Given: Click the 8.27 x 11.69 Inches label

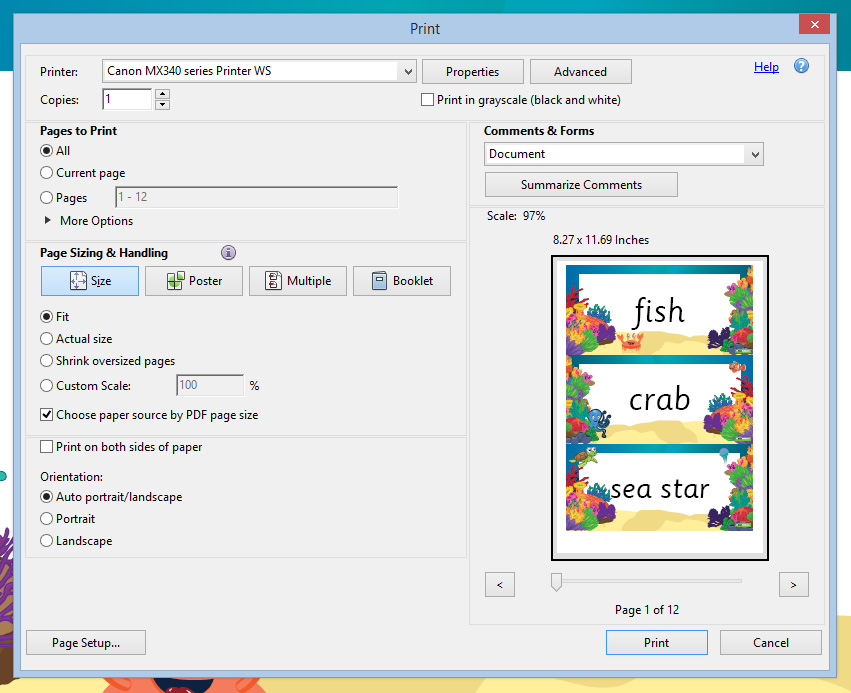Looking at the screenshot, I should [x=601, y=240].
